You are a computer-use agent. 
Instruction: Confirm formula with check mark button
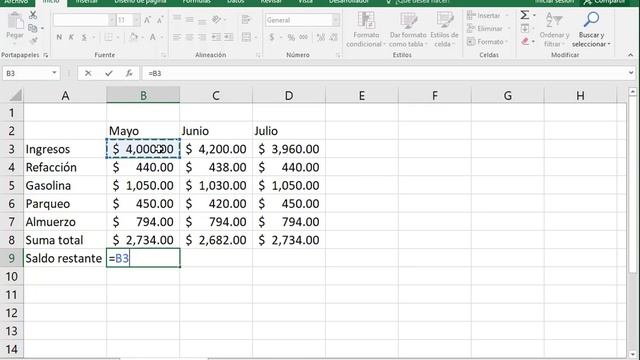point(109,73)
